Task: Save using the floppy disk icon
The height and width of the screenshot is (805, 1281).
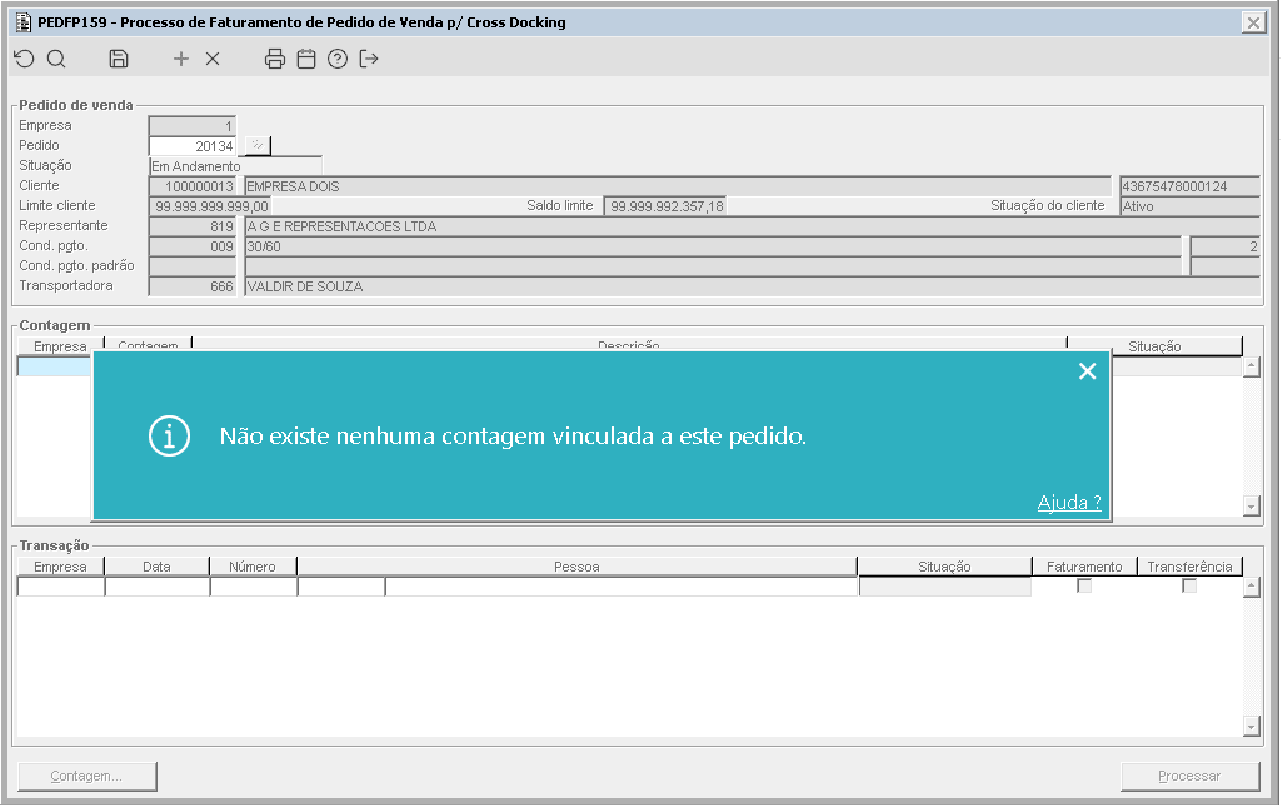Action: pyautogui.click(x=118, y=59)
